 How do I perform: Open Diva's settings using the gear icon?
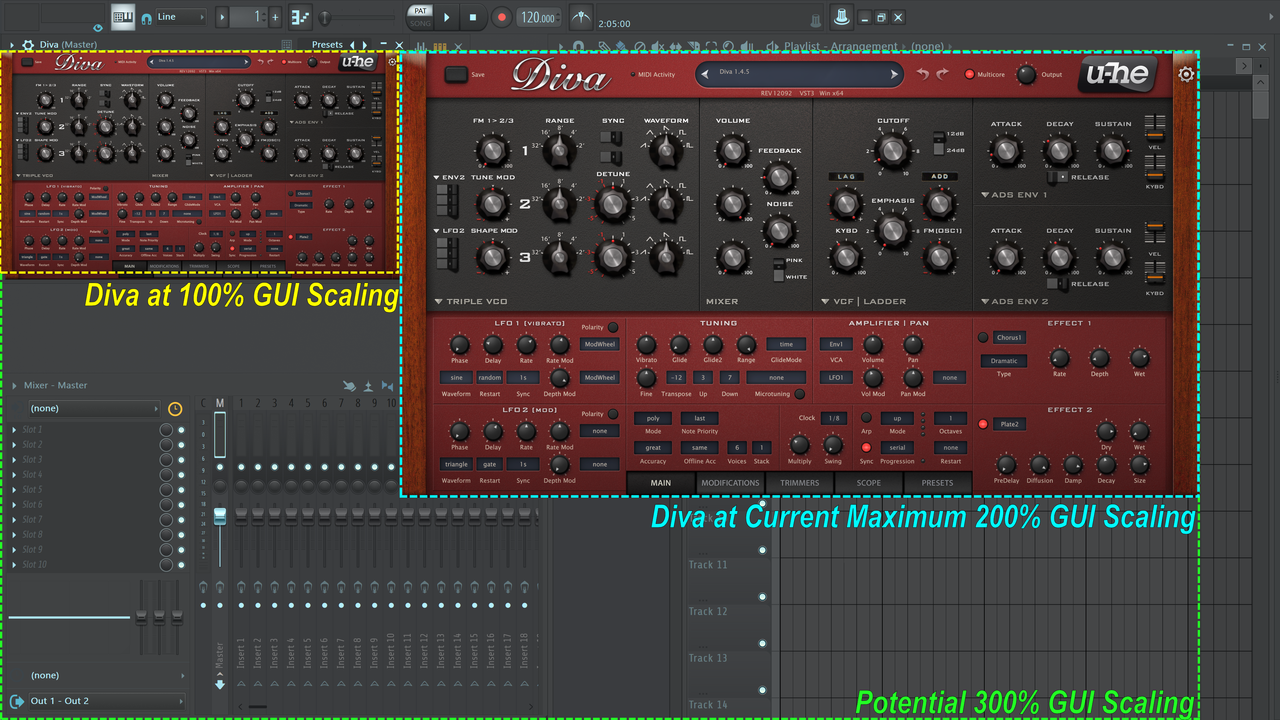point(1186,74)
